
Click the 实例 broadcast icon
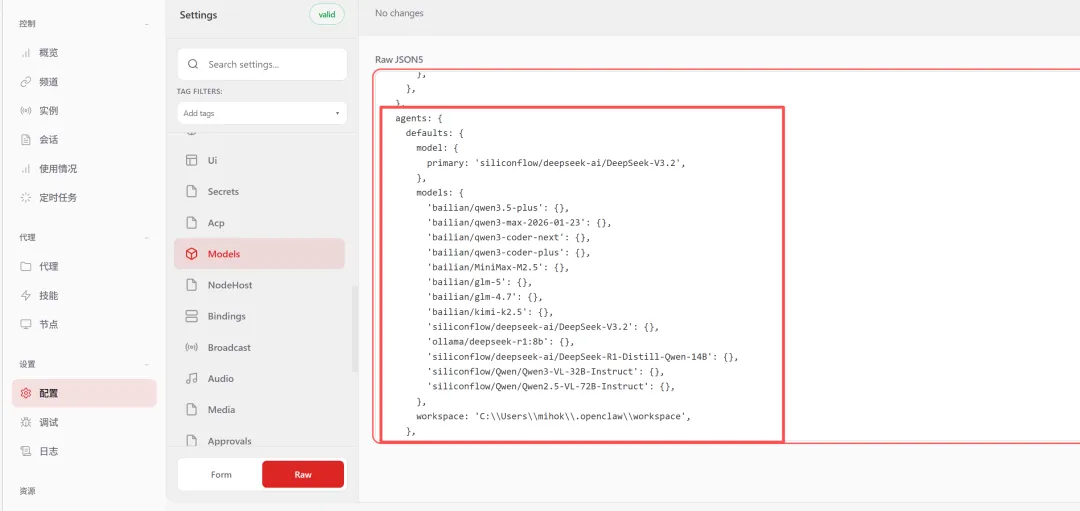point(25,111)
